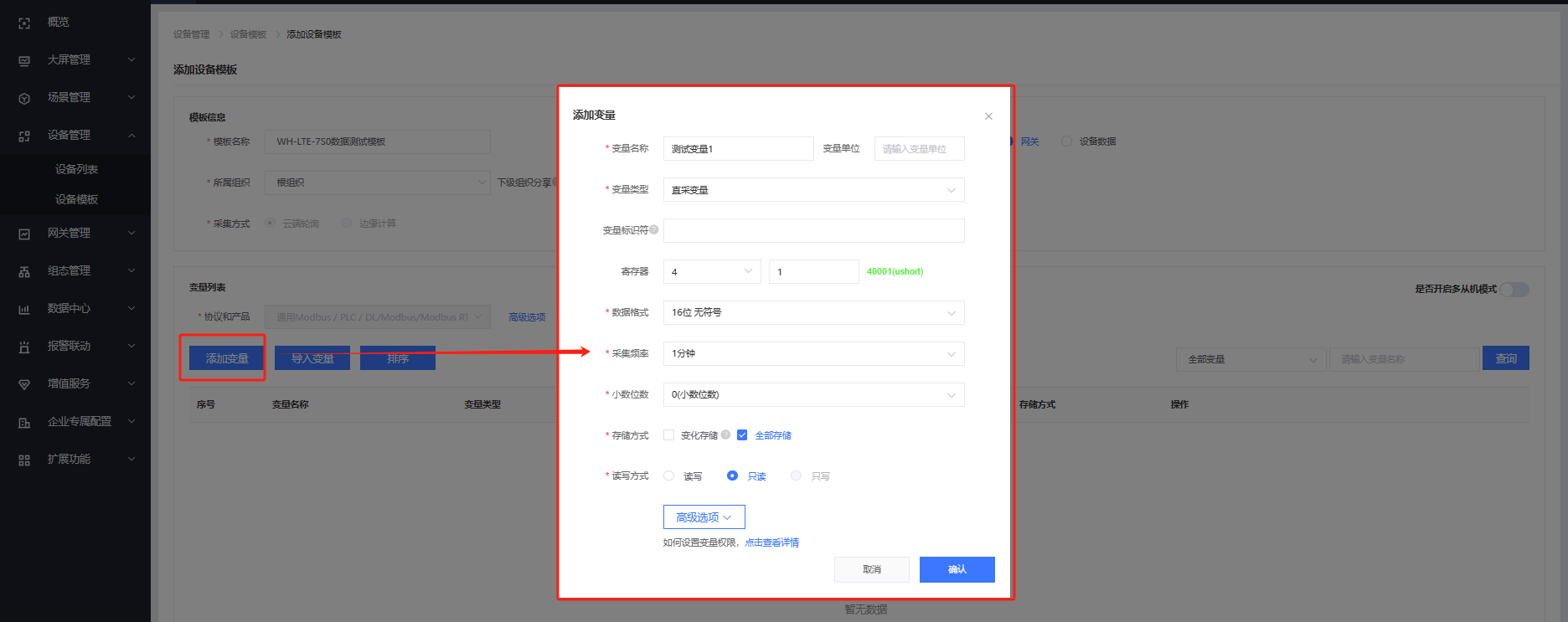Expand the 数据格式 dropdown
Image resolution: width=1568 pixels, height=622 pixels.
click(x=813, y=312)
